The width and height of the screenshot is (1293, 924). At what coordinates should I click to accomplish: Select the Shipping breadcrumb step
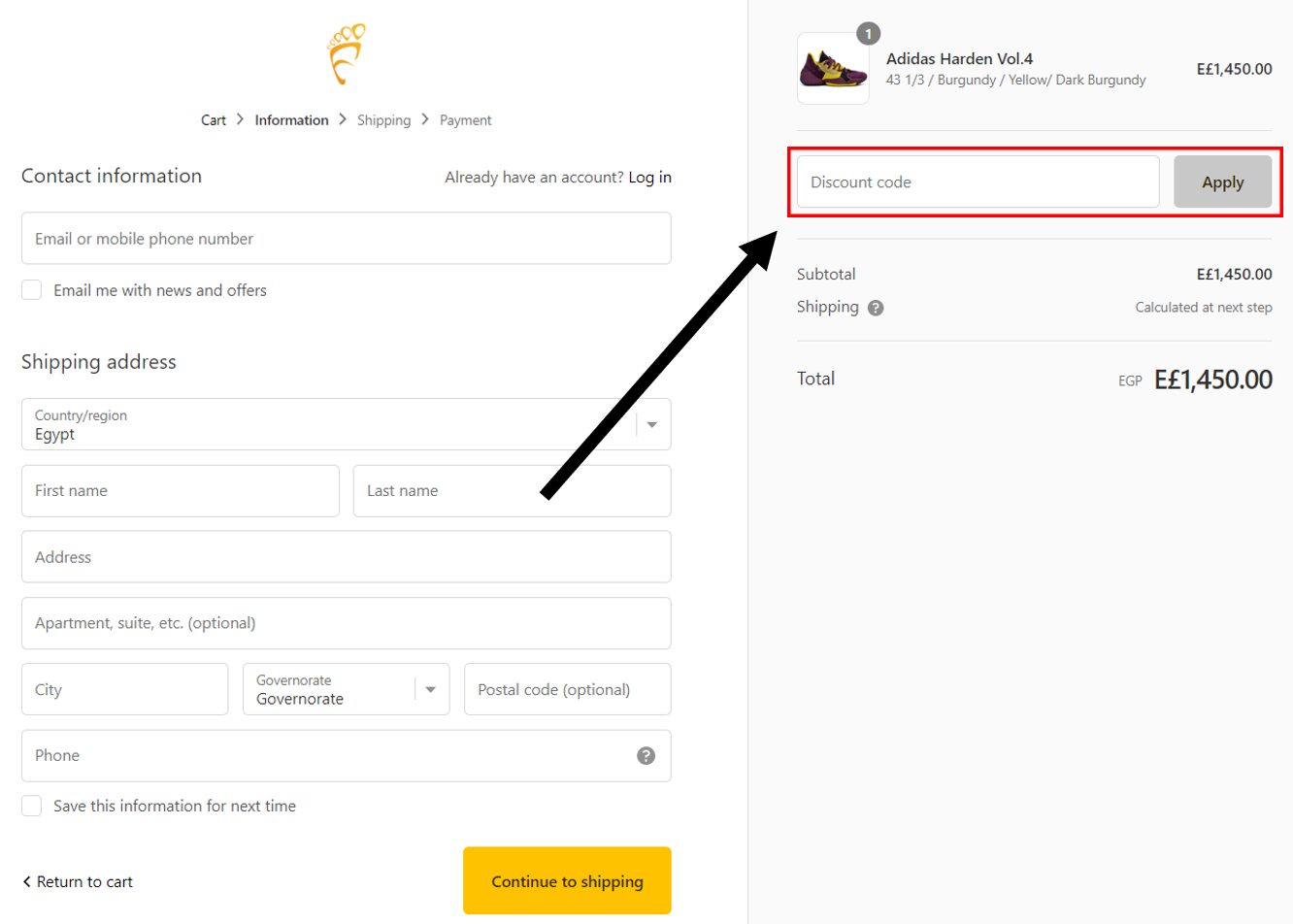(383, 120)
